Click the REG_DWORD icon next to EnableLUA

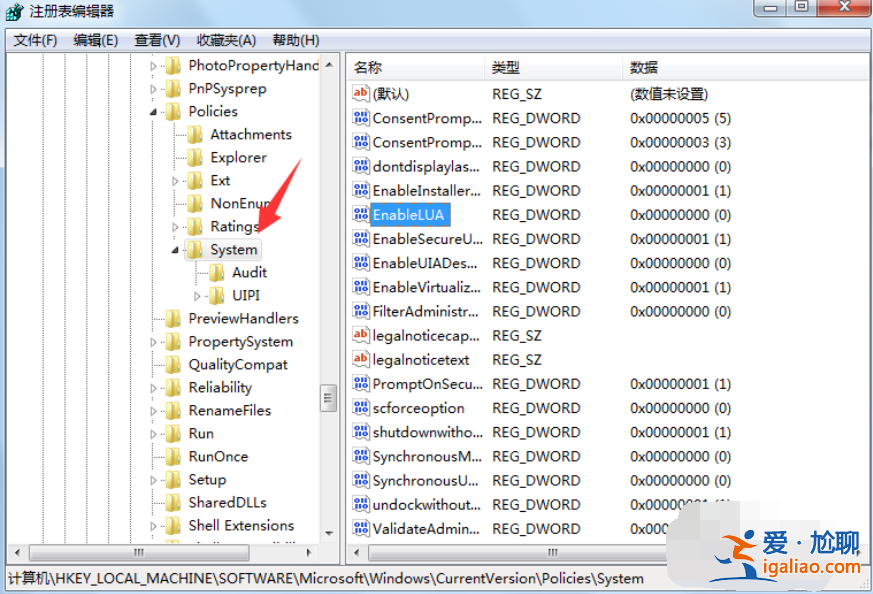point(361,214)
